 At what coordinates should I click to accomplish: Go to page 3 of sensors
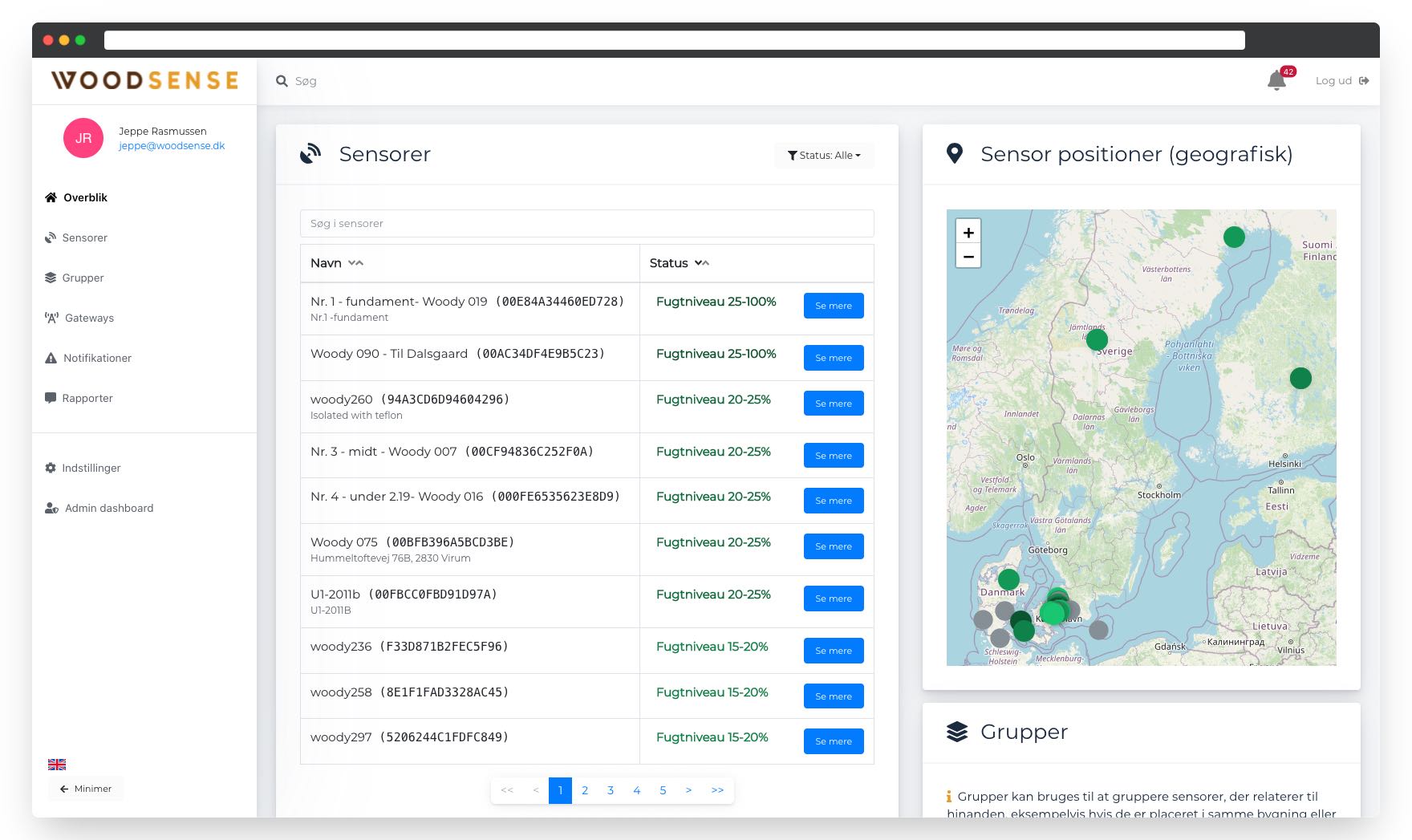[x=611, y=790]
